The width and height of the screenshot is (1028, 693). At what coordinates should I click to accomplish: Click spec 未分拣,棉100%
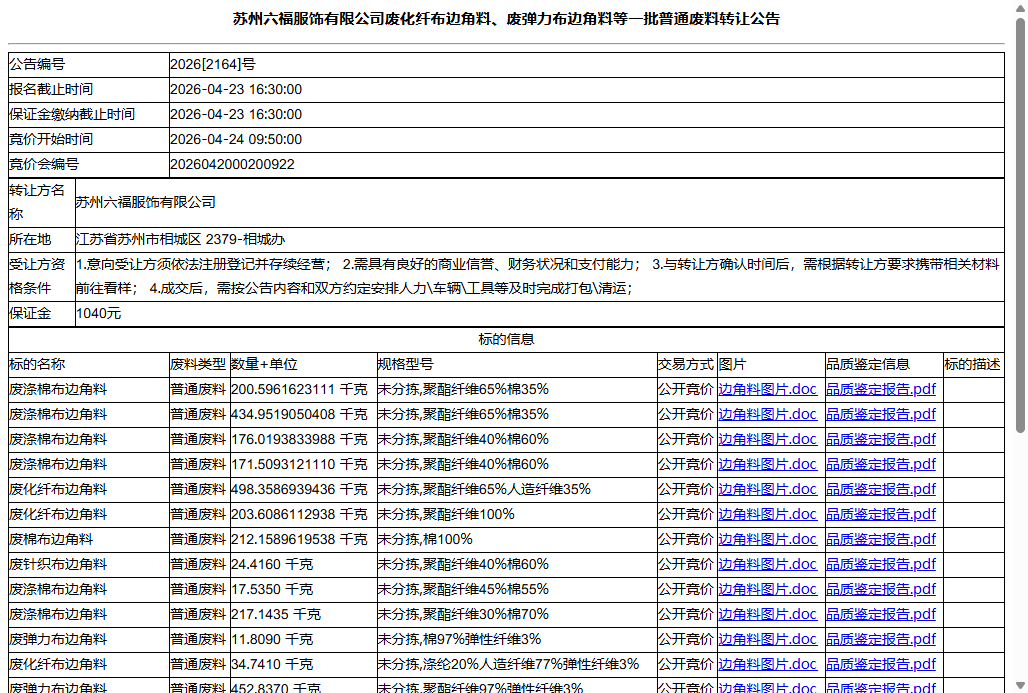click(x=425, y=539)
